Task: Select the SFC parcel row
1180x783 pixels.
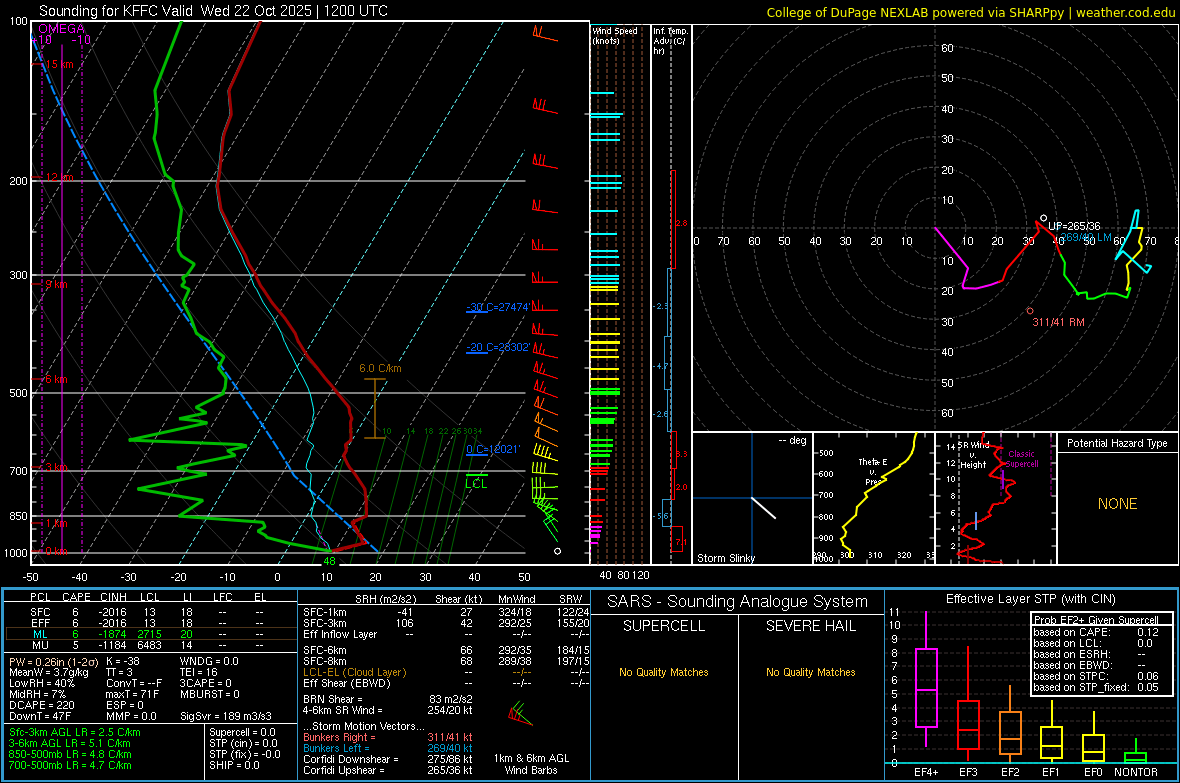Action: pyautogui.click(x=149, y=612)
